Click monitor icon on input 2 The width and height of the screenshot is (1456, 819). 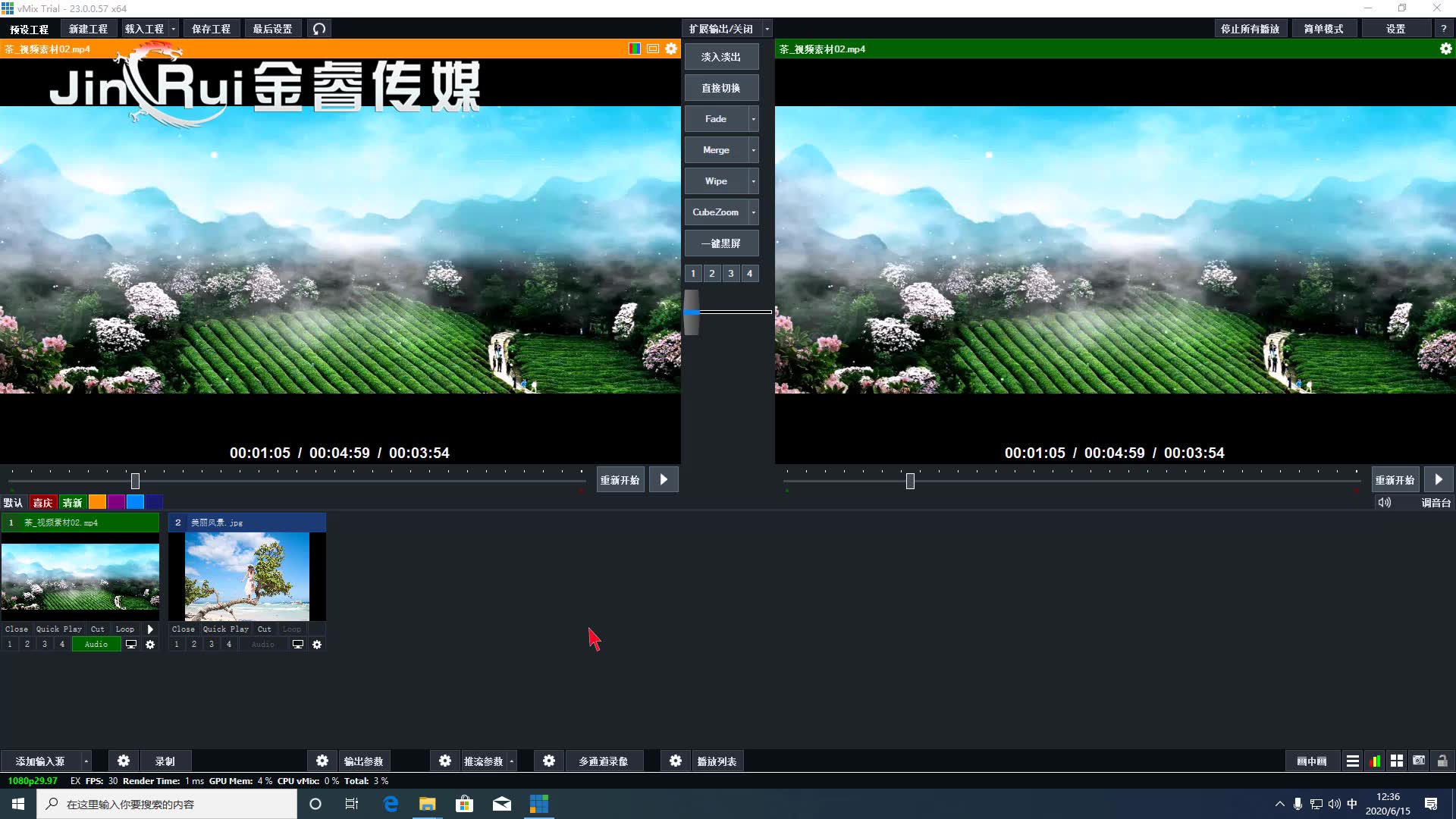(298, 645)
